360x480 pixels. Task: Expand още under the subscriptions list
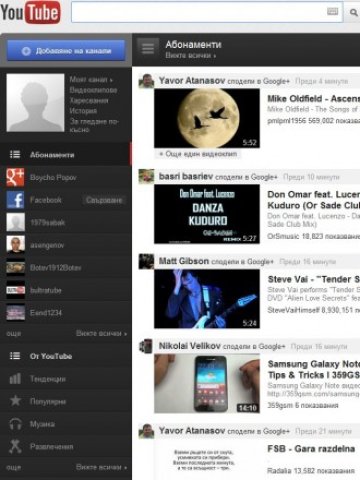tap(14, 334)
